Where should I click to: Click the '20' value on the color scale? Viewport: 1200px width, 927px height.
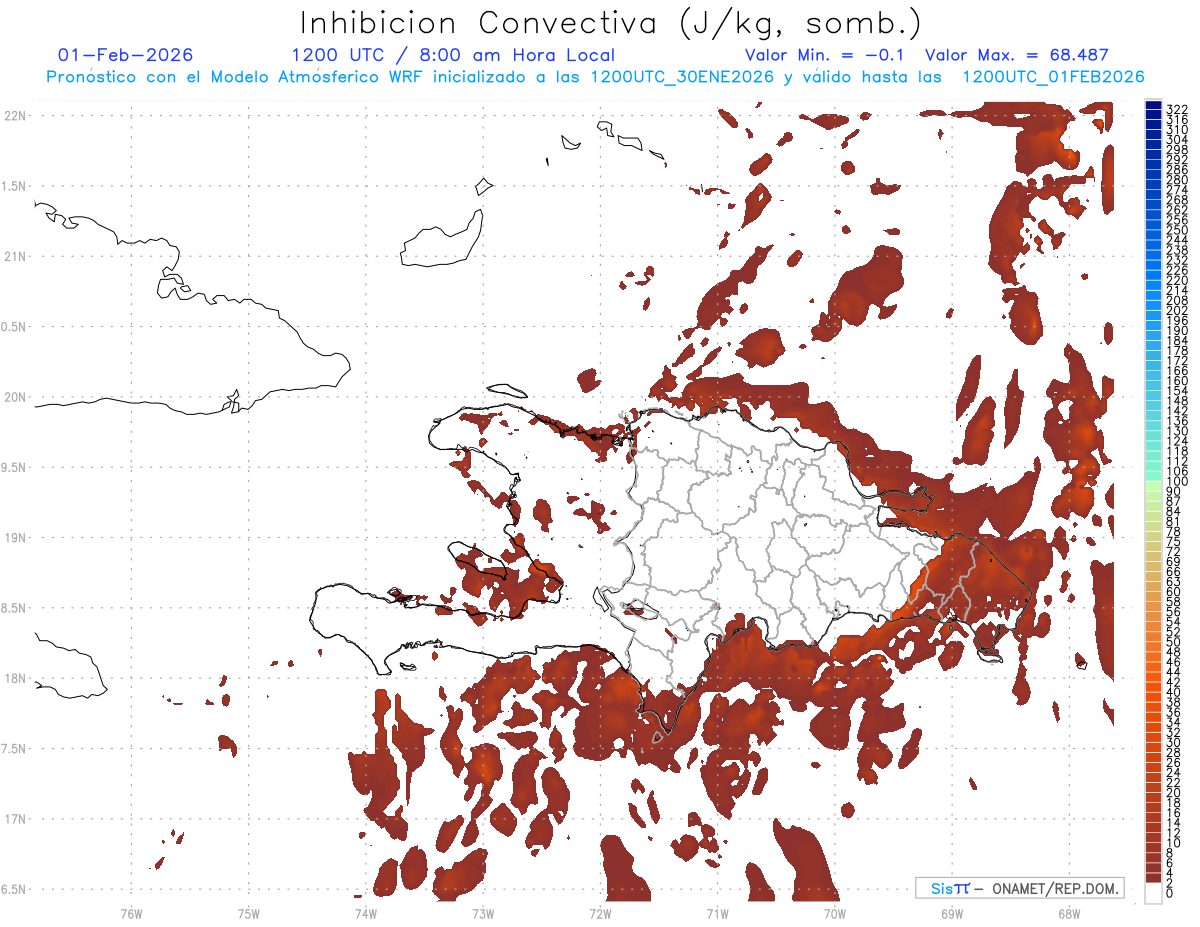(1173, 792)
